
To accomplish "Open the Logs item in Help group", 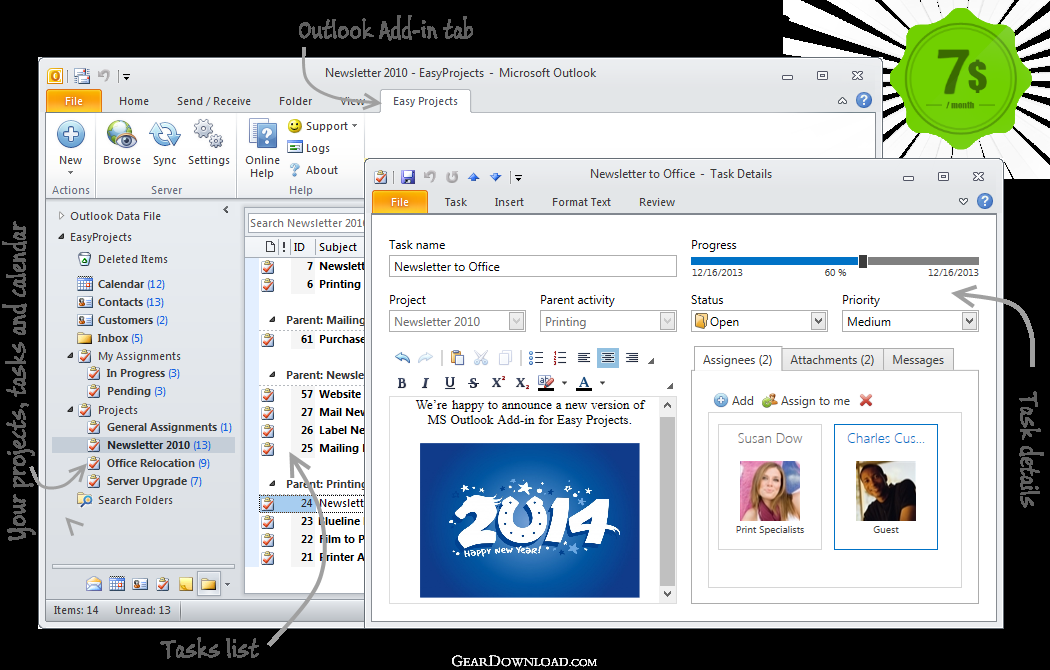I will (309, 148).
